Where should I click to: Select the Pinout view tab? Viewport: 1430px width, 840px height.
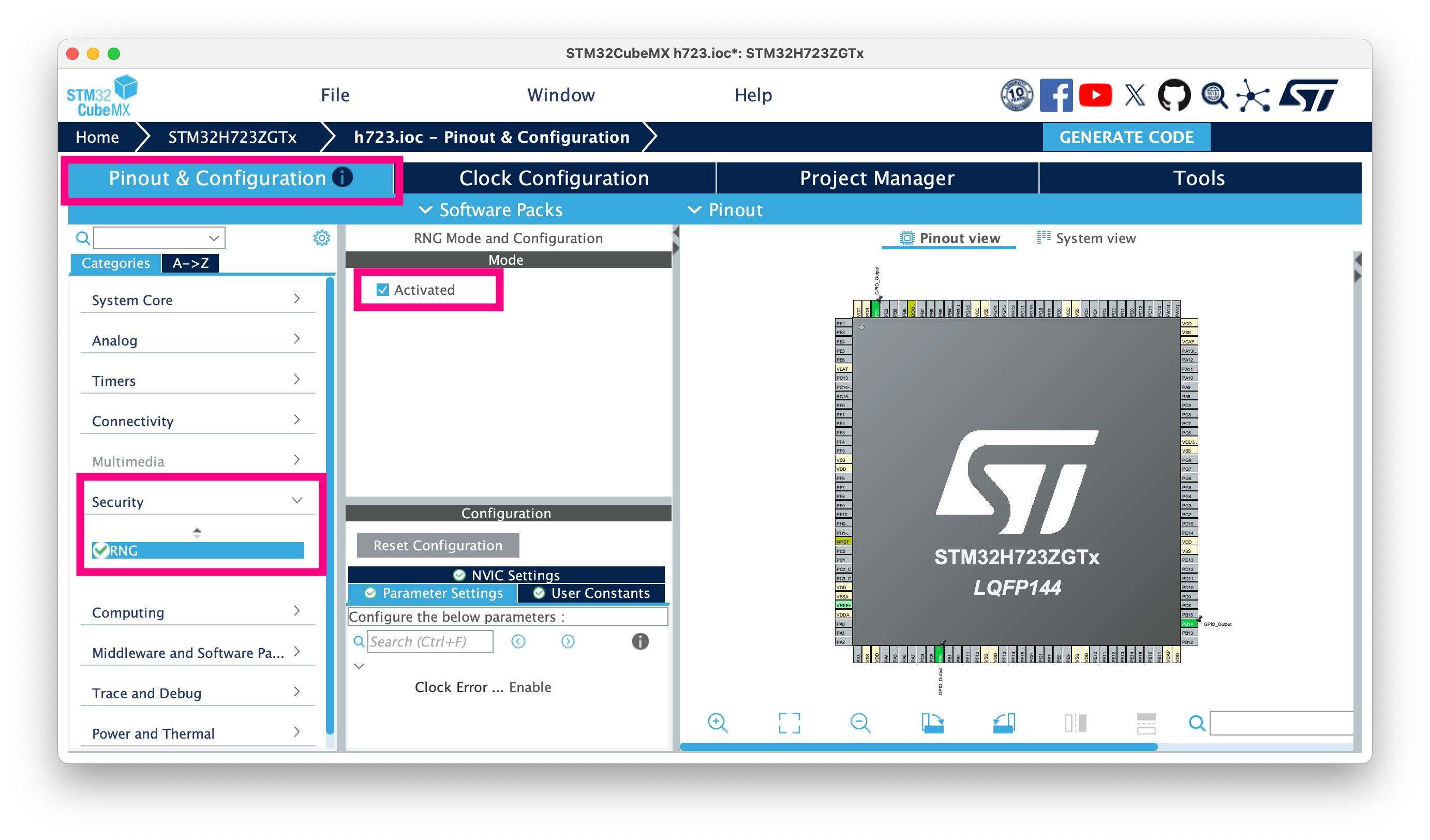pyautogui.click(x=949, y=237)
